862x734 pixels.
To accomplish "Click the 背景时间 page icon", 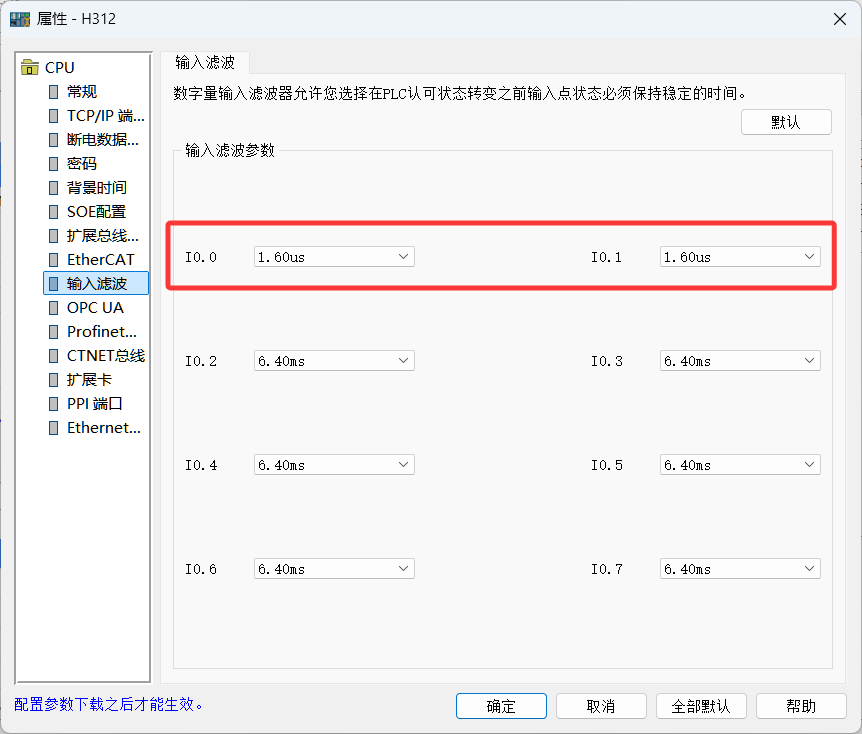I will [53, 187].
